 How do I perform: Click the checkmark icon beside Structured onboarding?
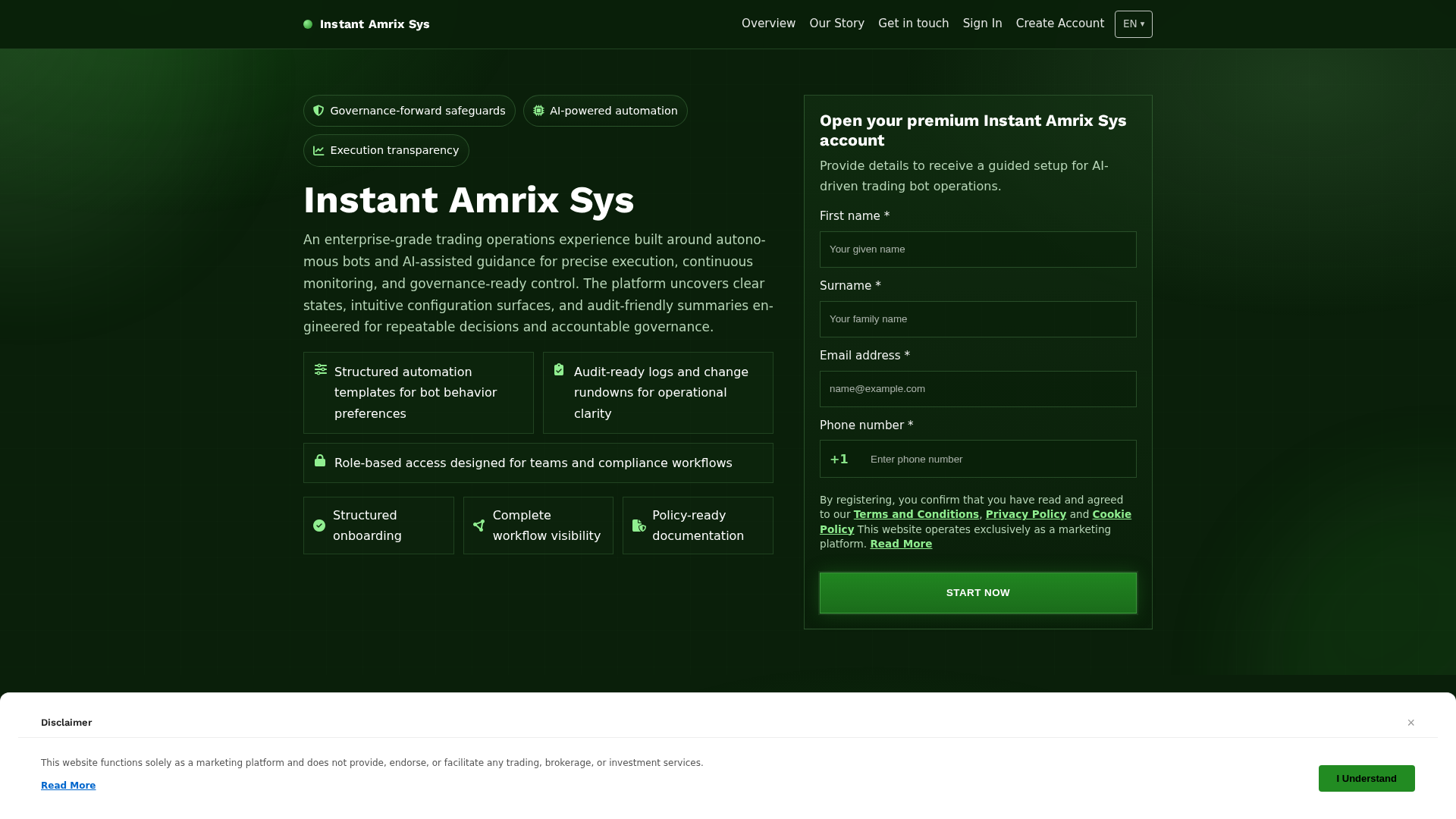[319, 526]
